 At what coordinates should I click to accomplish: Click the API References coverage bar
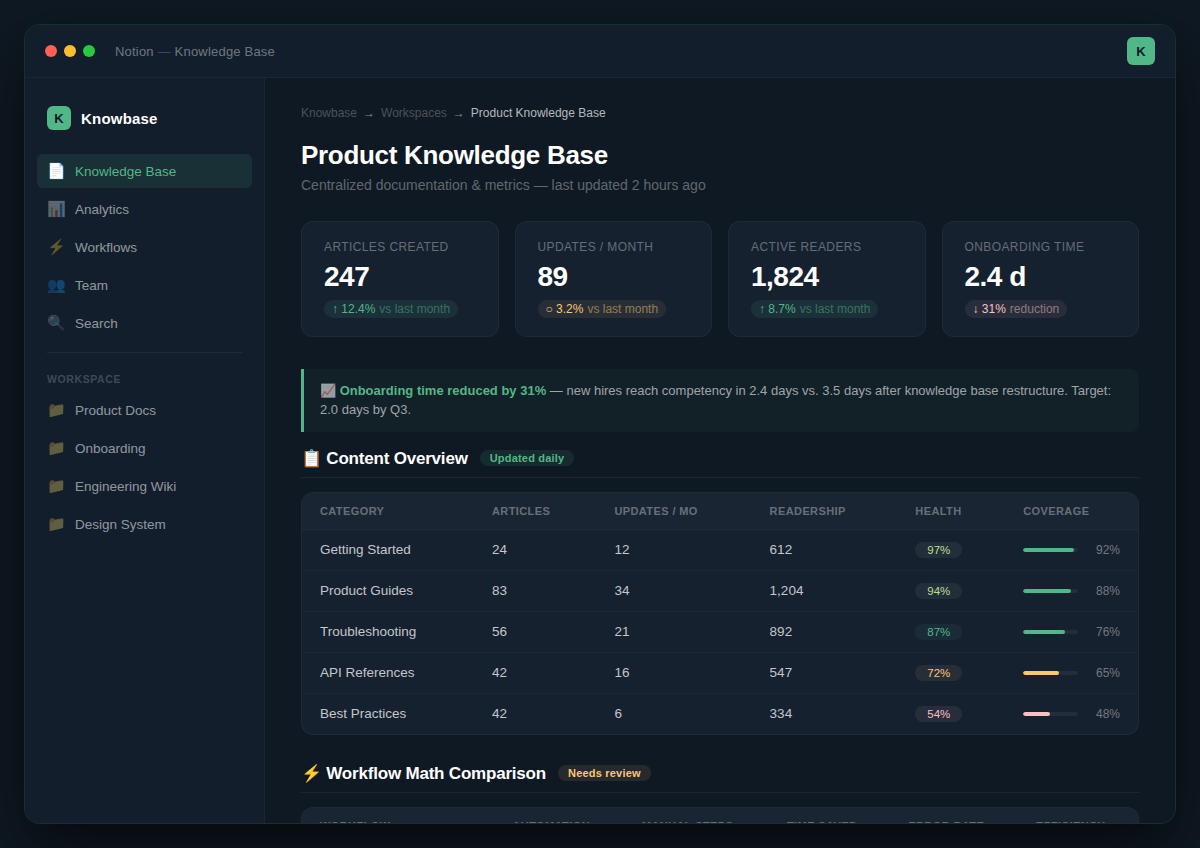[1050, 673]
